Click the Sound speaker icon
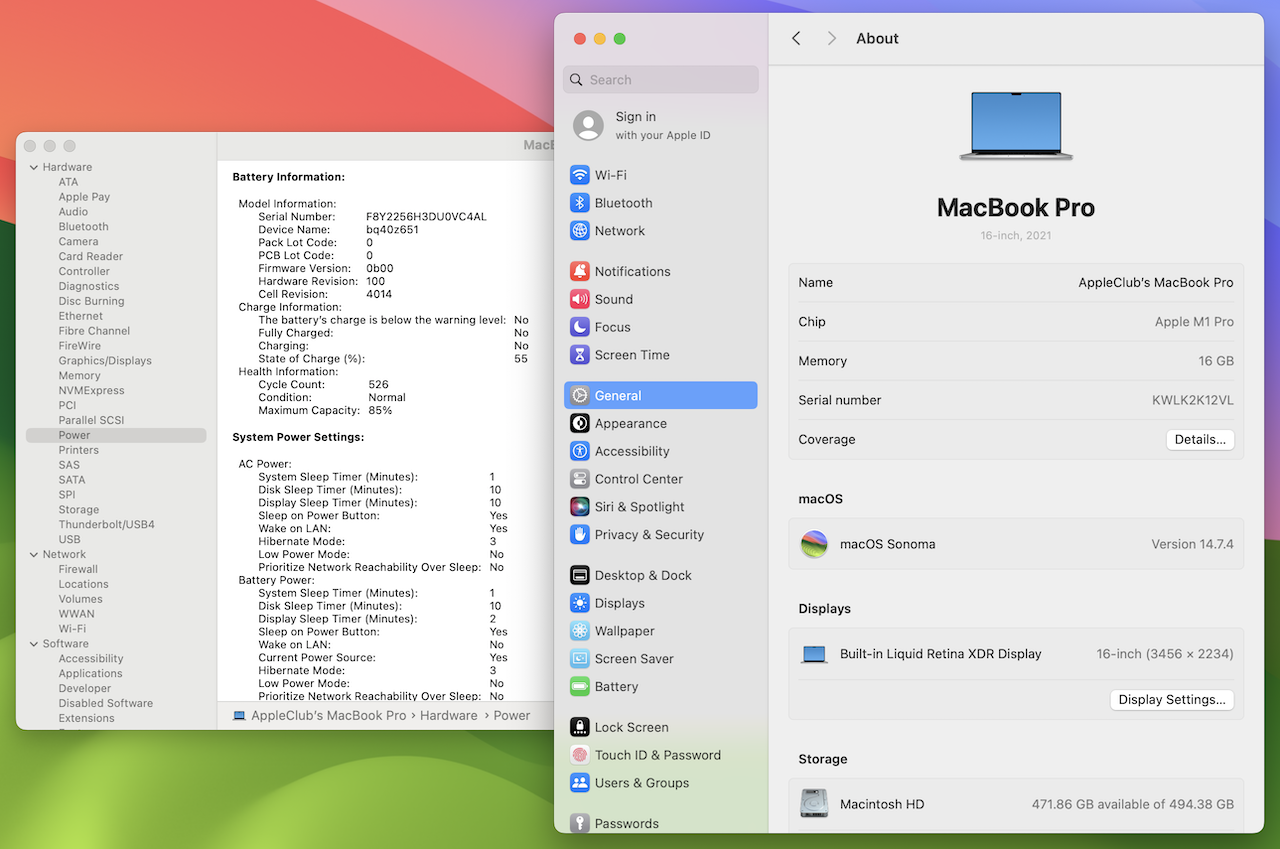The width and height of the screenshot is (1280, 849). pyautogui.click(x=580, y=299)
